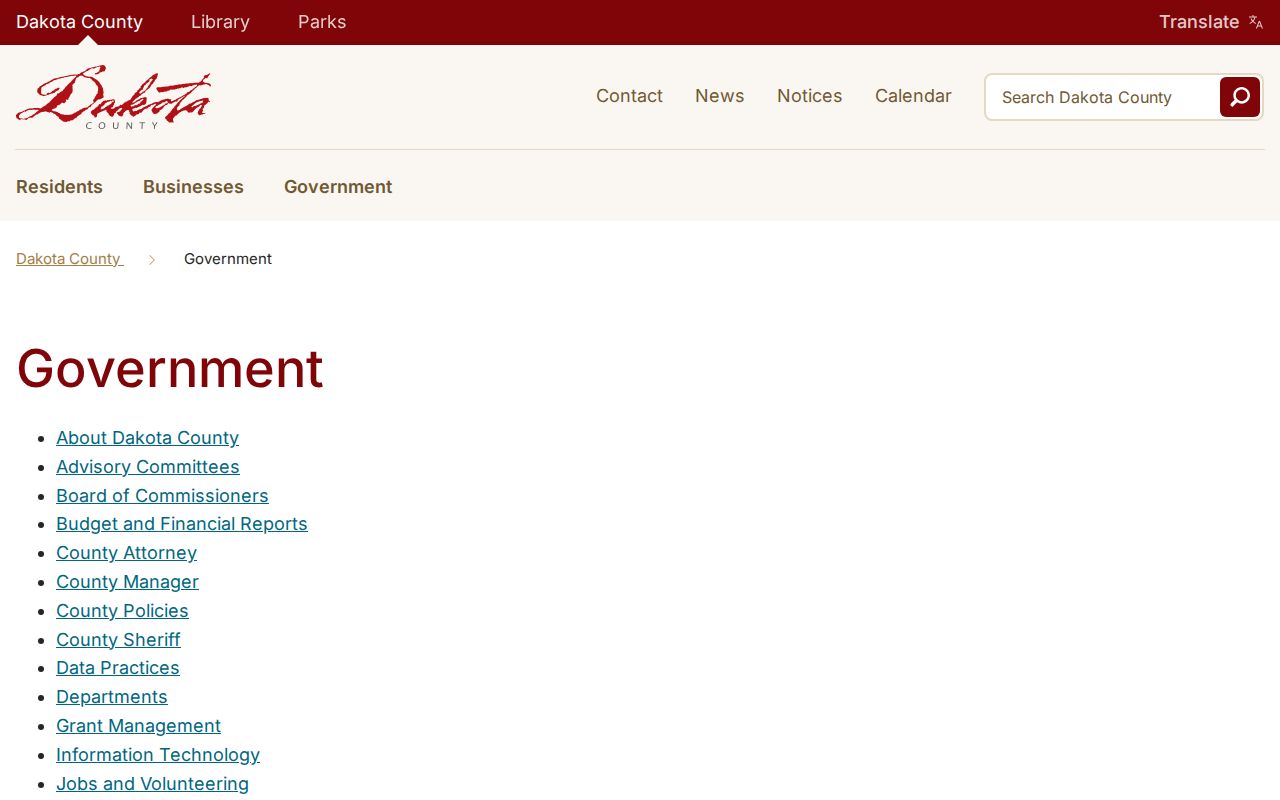Open County Manager link

point(127,582)
